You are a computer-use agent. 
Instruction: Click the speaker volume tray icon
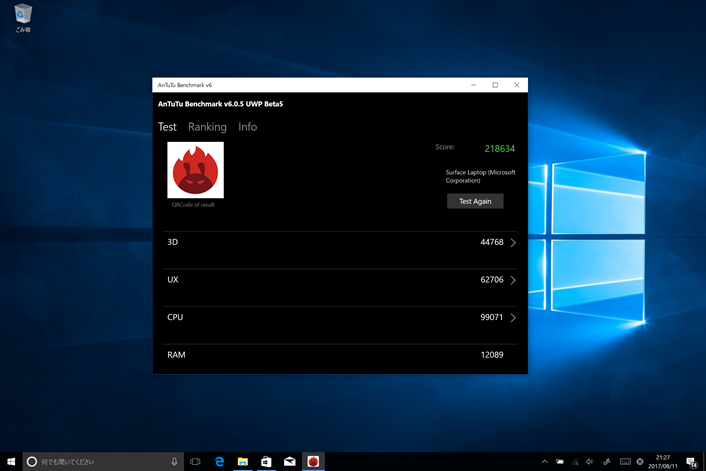[x=590, y=462]
